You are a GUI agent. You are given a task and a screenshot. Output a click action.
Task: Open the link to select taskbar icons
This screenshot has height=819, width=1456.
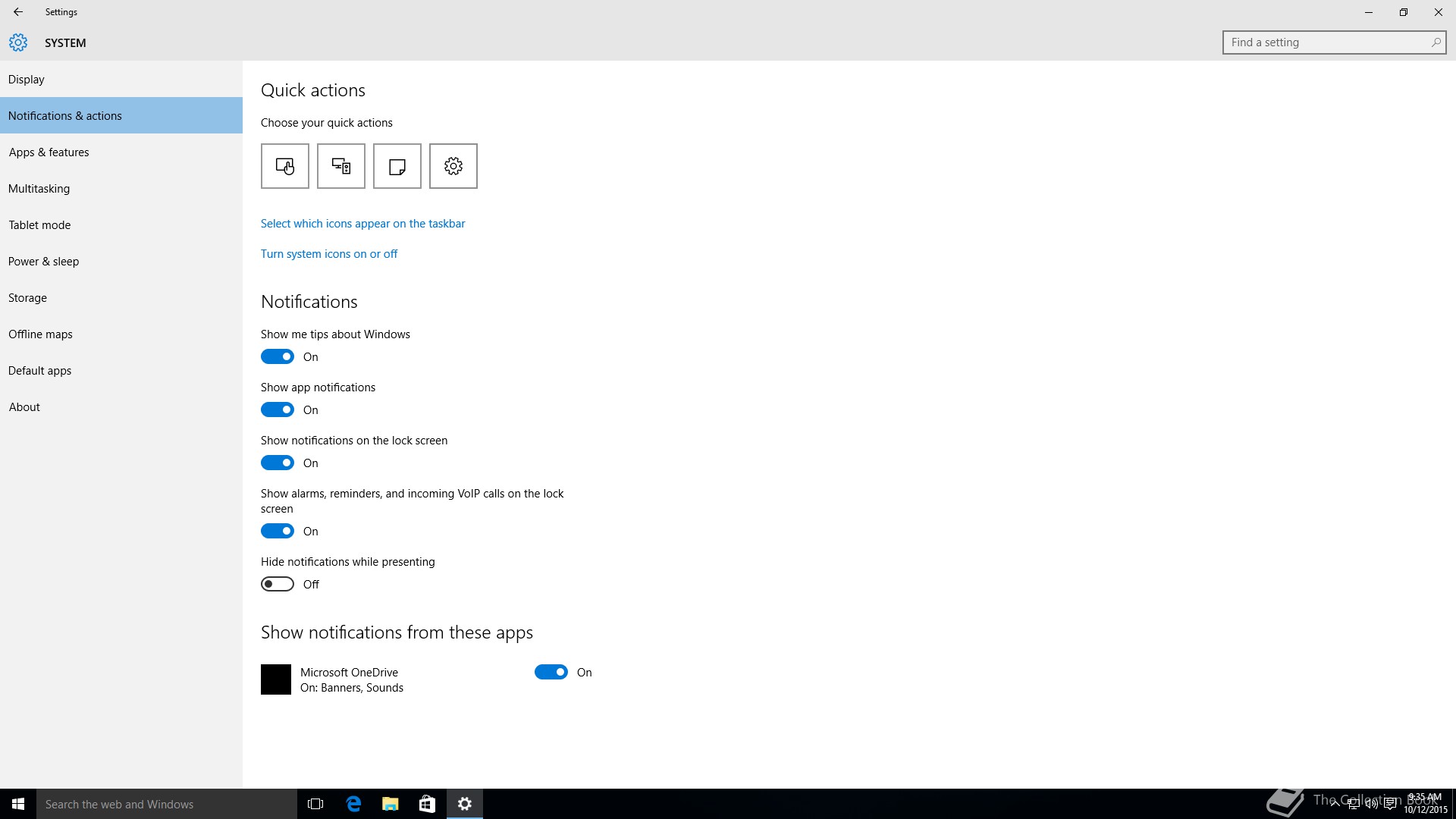pos(362,224)
